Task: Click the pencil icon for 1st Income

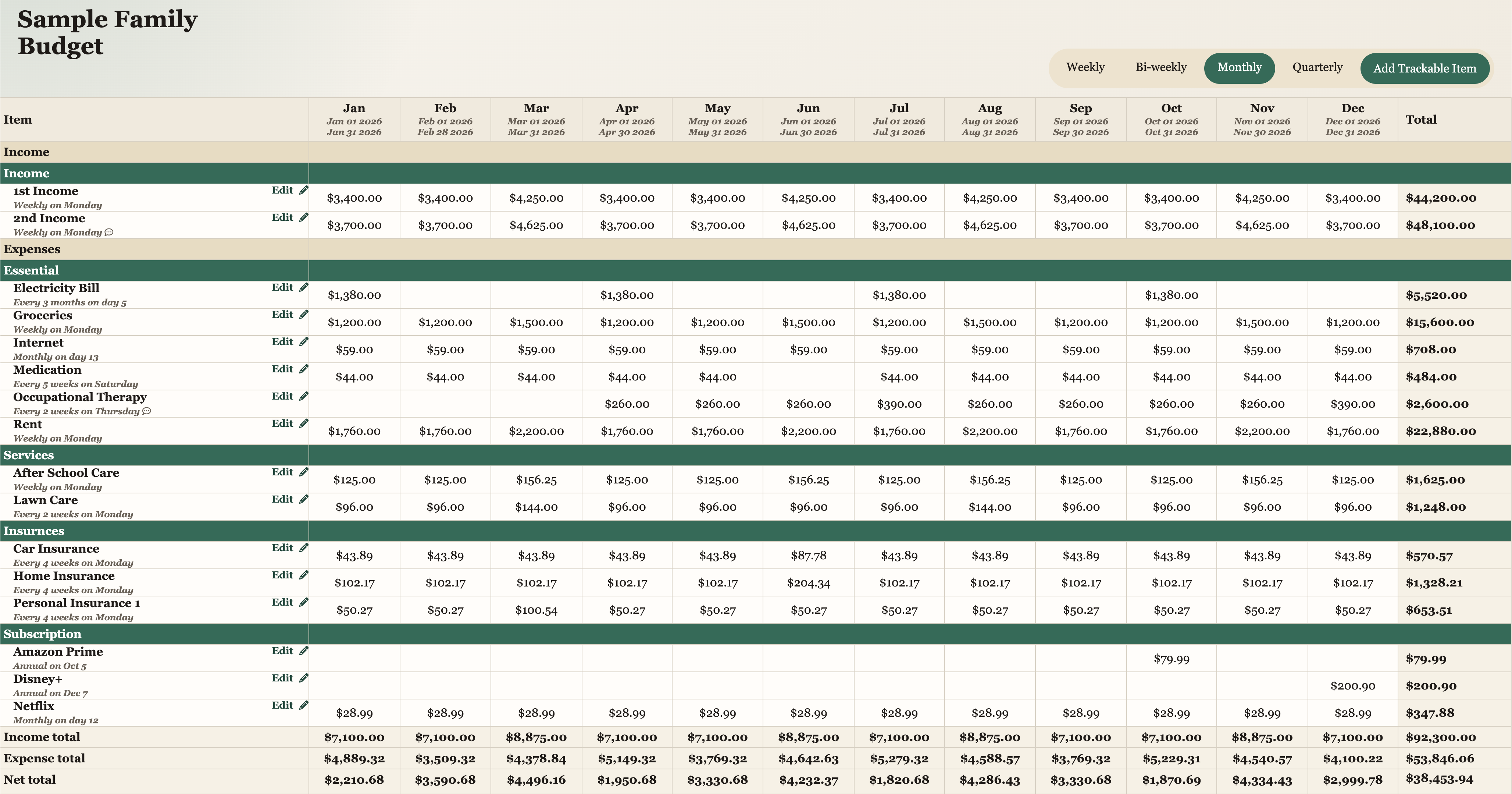Action: (303, 190)
